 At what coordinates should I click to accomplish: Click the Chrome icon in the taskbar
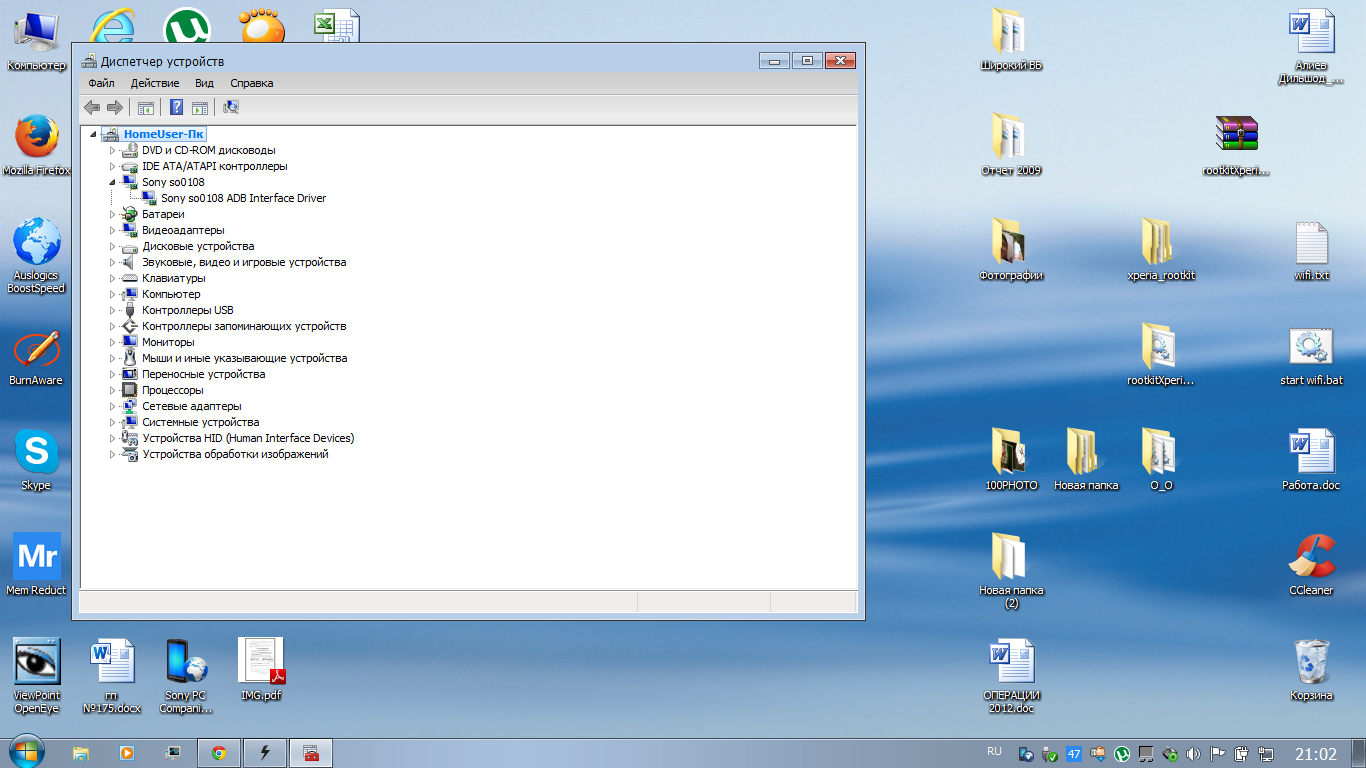click(x=219, y=753)
